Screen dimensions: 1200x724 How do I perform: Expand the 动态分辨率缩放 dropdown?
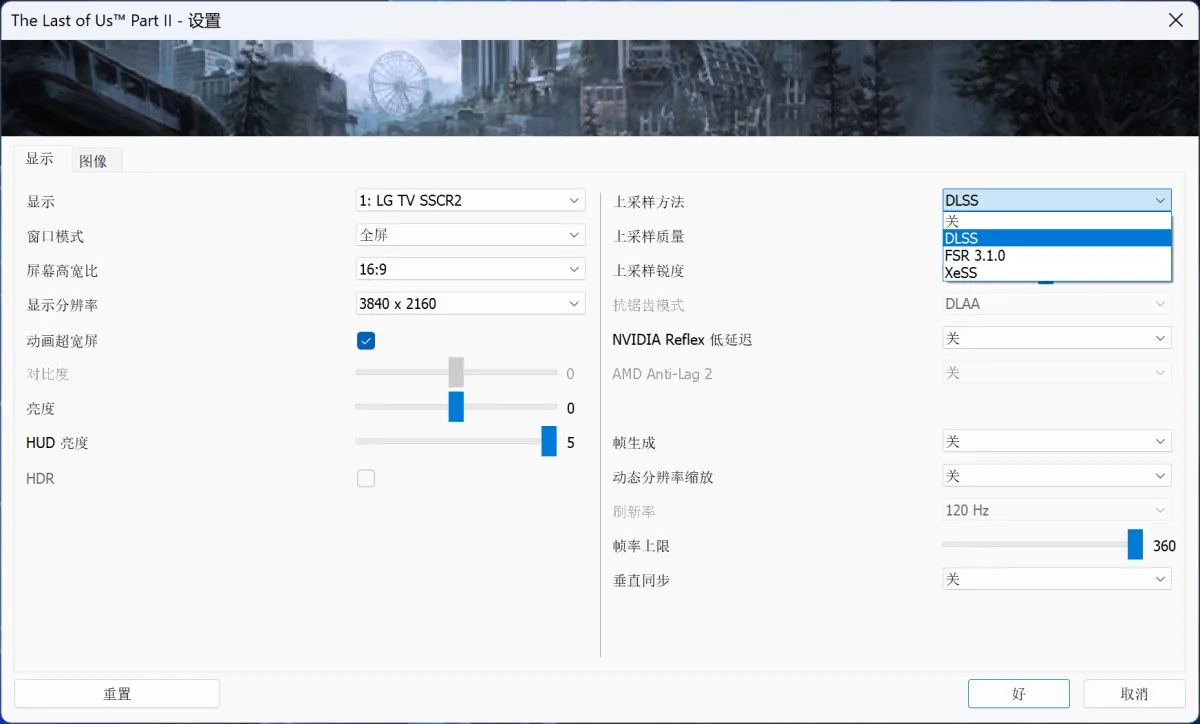pyautogui.click(x=1057, y=475)
